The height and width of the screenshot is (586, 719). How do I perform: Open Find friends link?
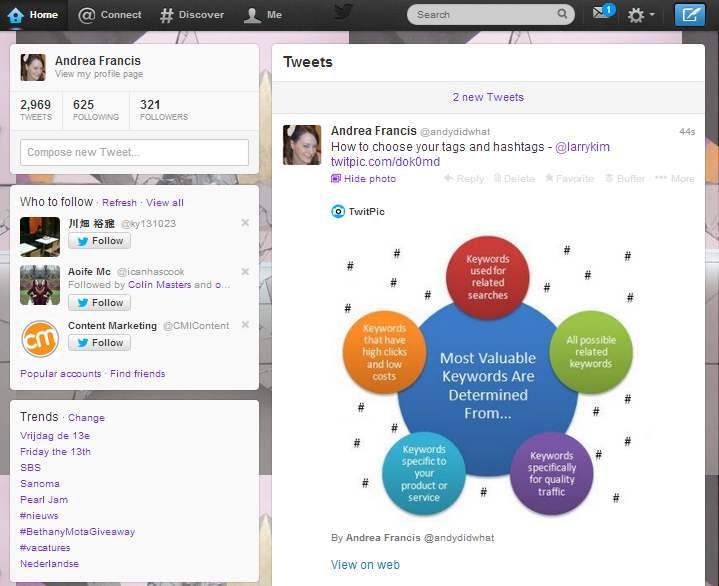[x=138, y=374]
